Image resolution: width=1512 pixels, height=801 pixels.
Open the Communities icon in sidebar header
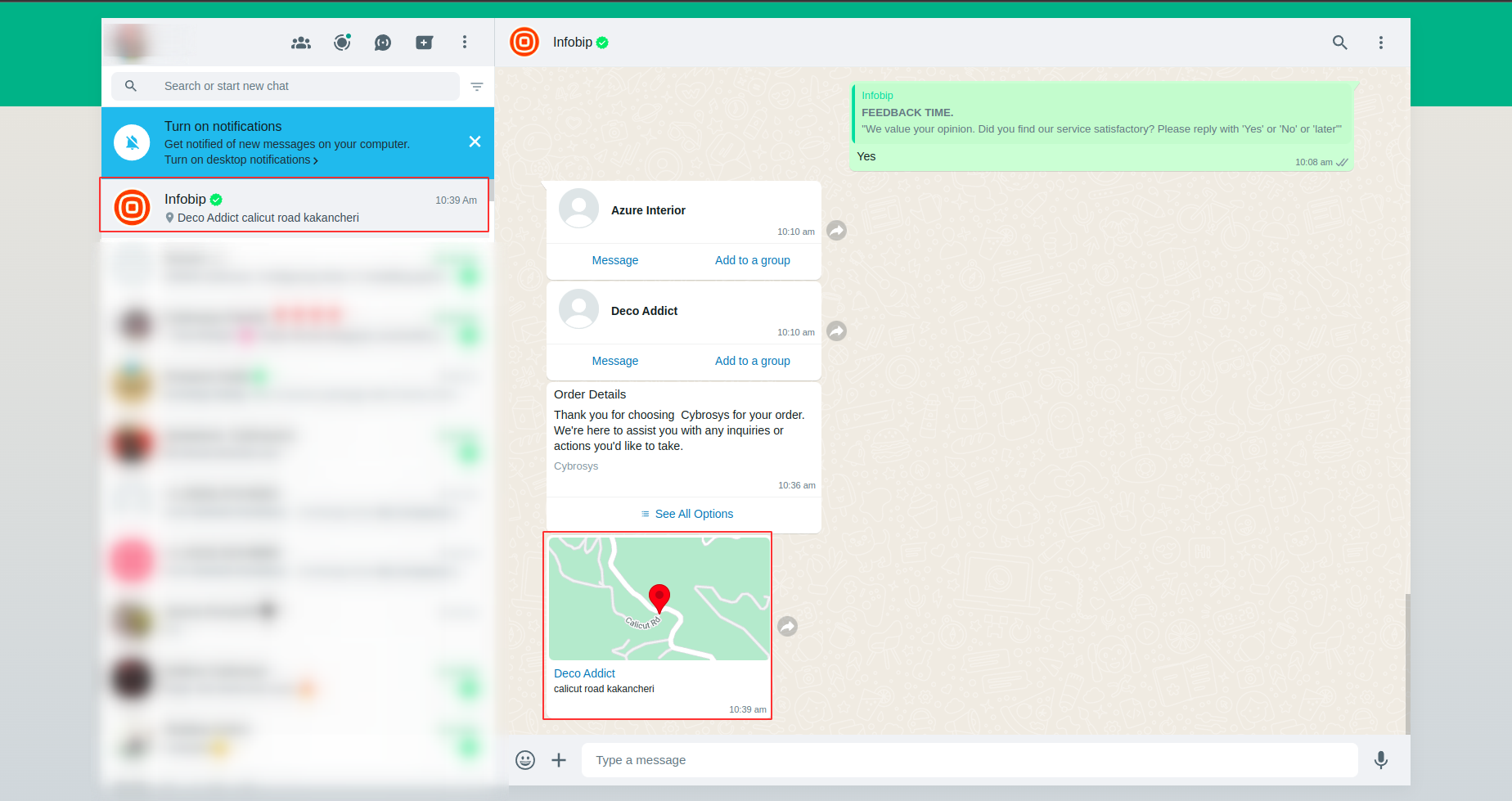point(301,43)
